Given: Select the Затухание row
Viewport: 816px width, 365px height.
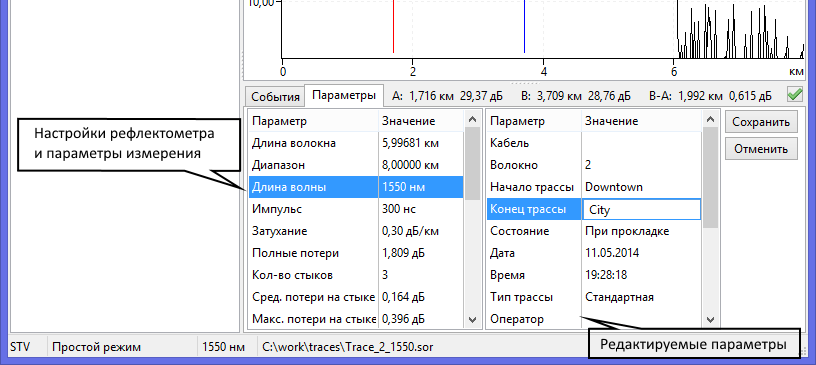Looking at the screenshot, I should [356, 231].
